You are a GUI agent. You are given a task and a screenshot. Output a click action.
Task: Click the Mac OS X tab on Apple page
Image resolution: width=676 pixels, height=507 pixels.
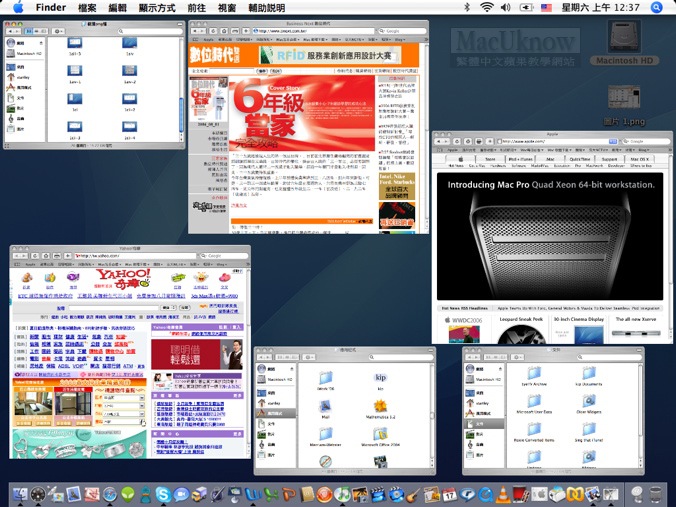pos(640,159)
